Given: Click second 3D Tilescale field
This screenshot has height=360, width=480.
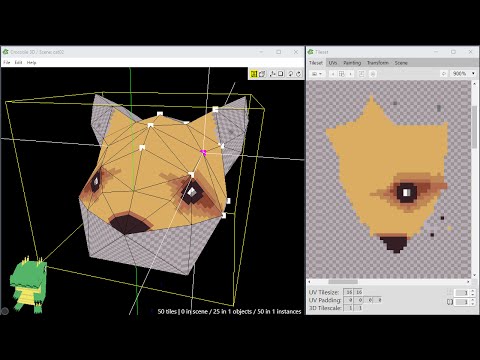Looking at the screenshot, I should [x=359, y=308].
